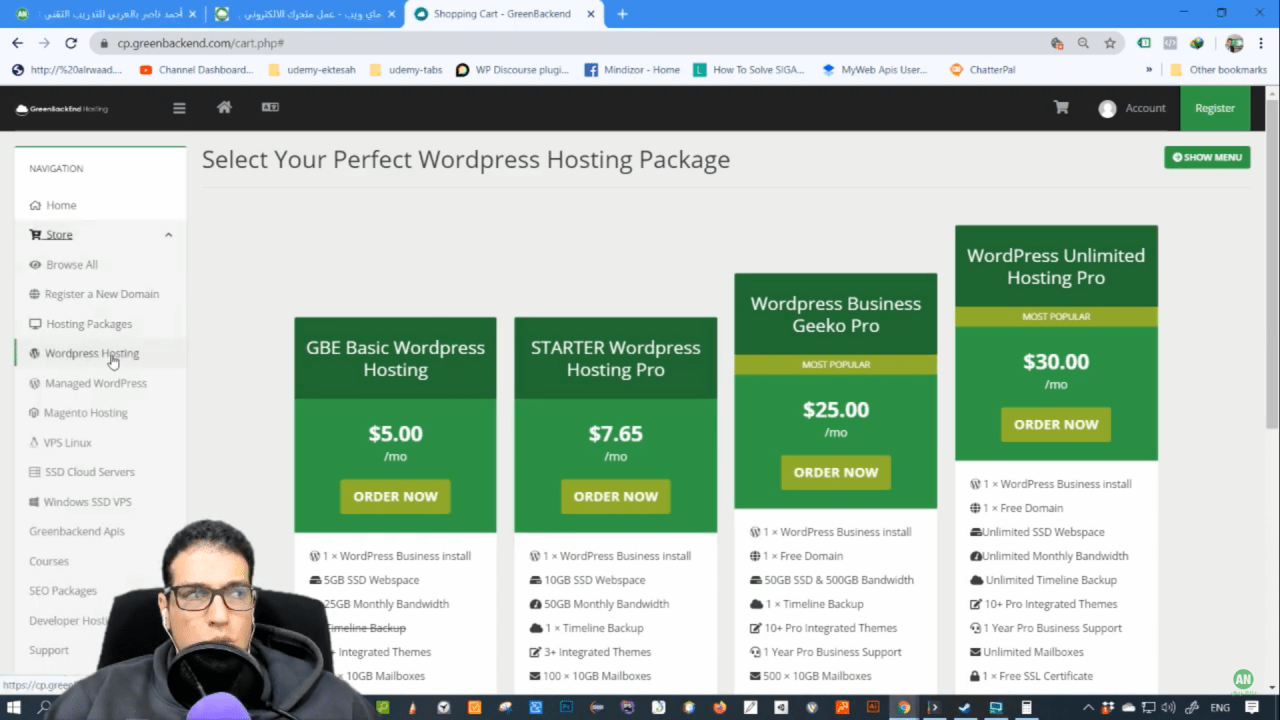Click the Windows icon beside Windows SSD VPS
1280x720 pixels.
click(35, 502)
